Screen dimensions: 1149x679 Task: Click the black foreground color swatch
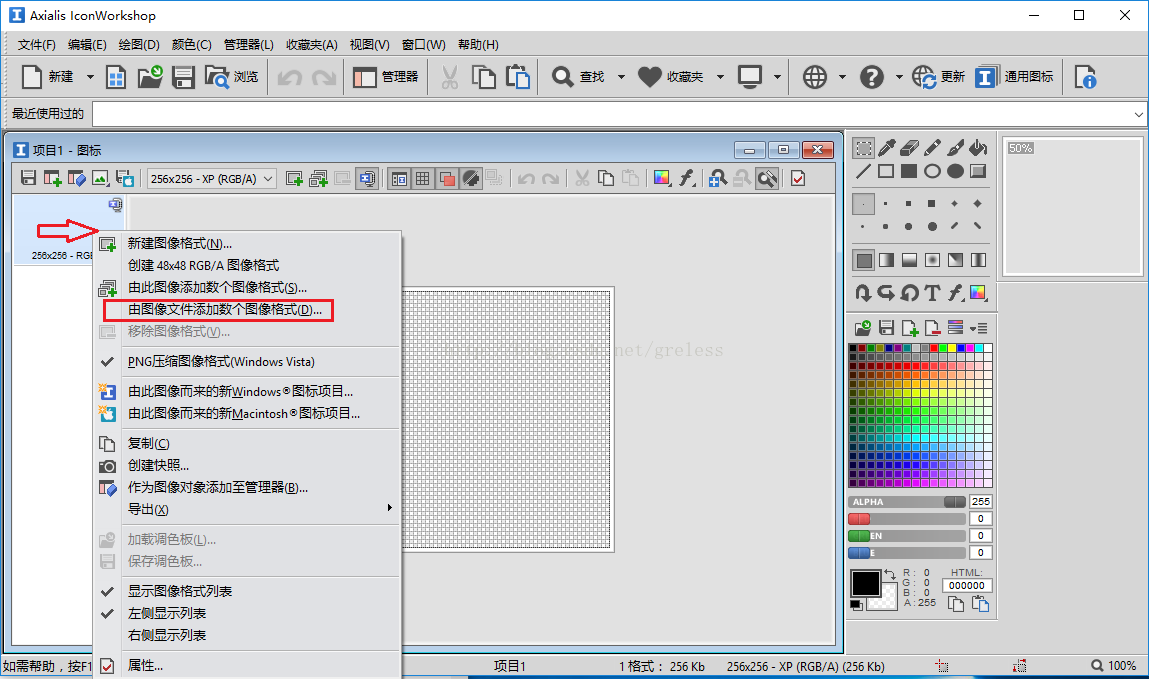pos(865,584)
